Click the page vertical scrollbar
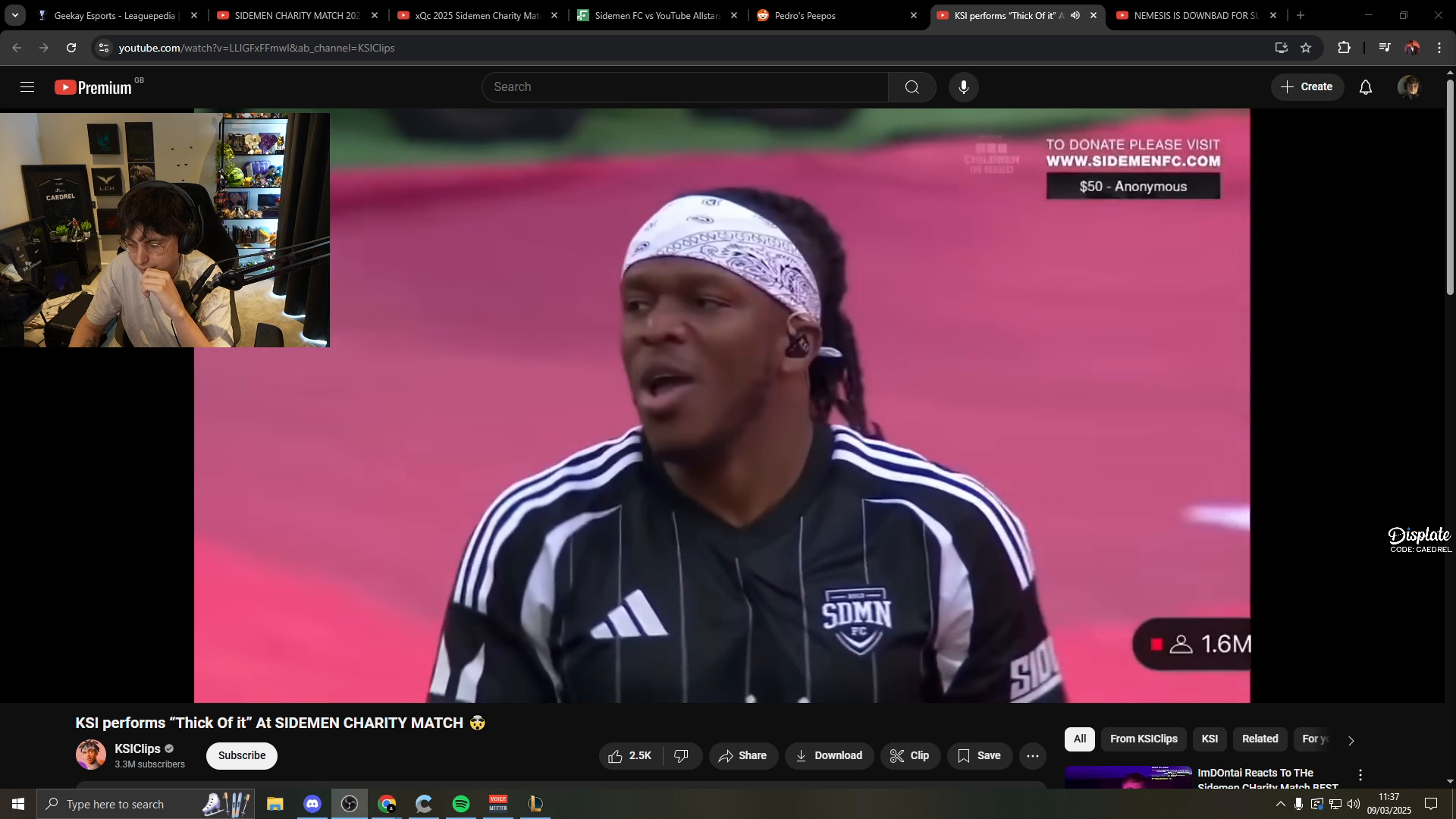Viewport: 1456px width, 819px height. coord(1450,185)
